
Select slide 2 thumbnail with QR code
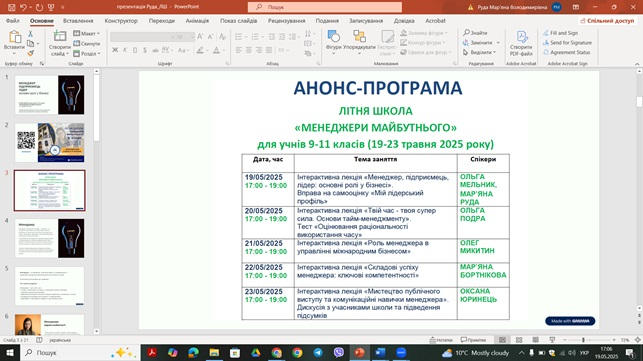click(x=50, y=142)
